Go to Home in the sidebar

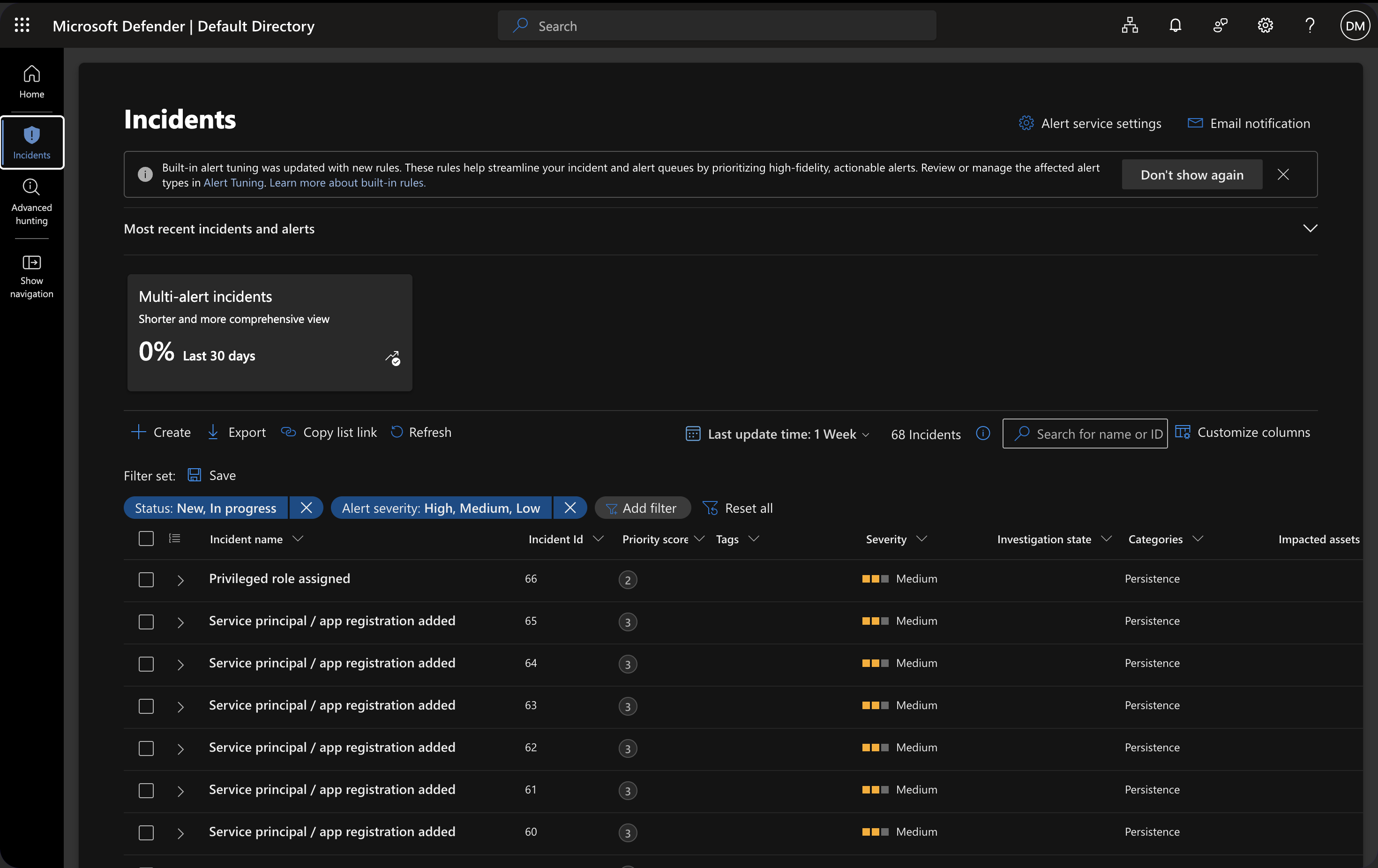click(x=31, y=82)
